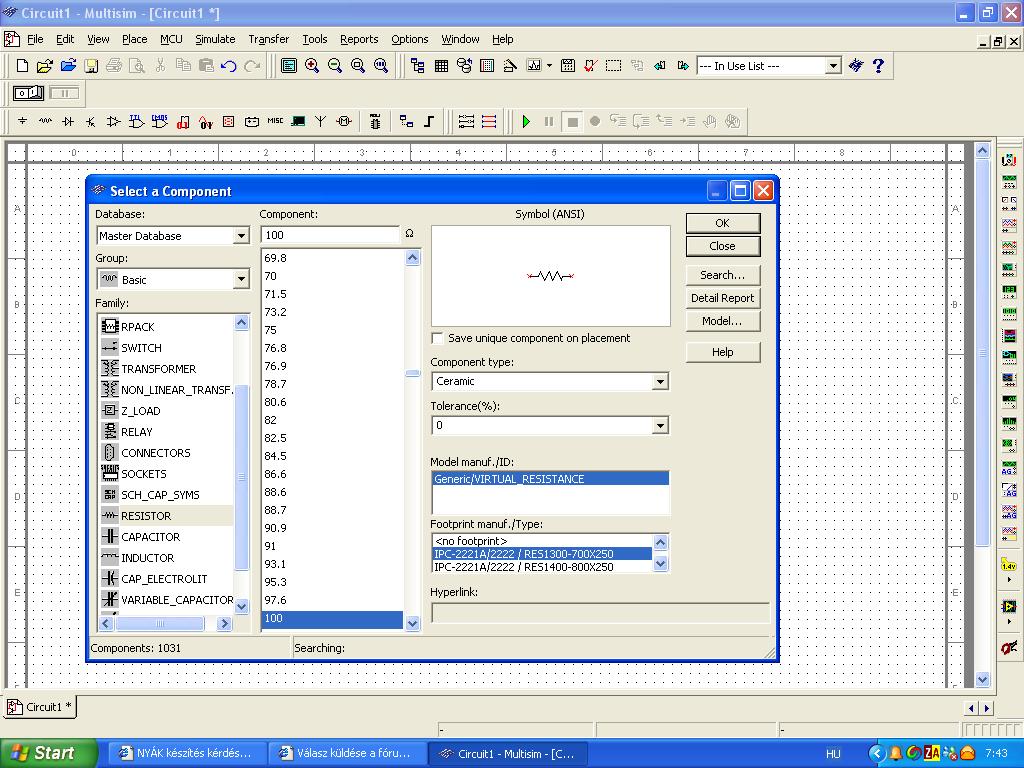Click the Stop simulation button
Image resolution: width=1024 pixels, height=768 pixels.
point(573,121)
